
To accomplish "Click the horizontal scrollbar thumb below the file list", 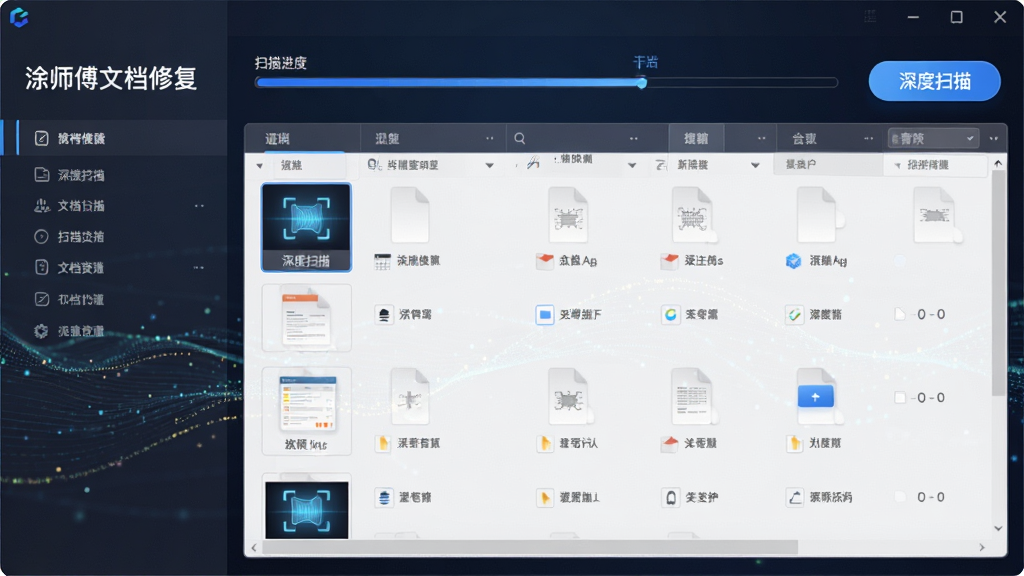I will [x=530, y=547].
